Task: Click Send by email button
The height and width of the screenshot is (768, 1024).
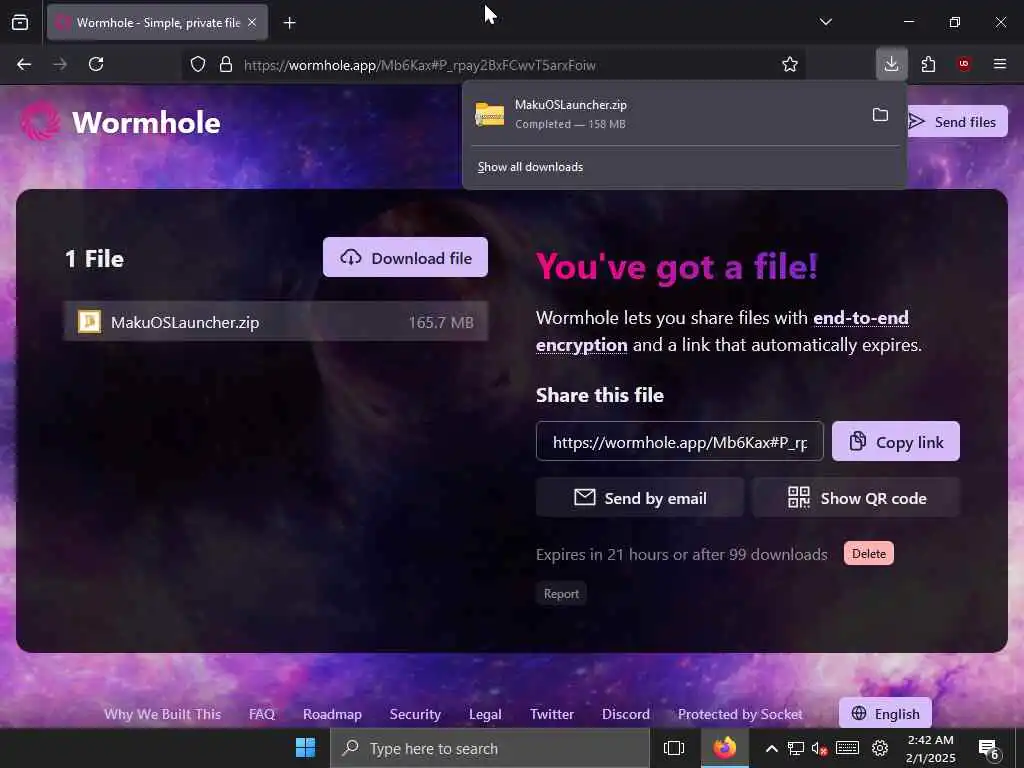Action: (639, 498)
